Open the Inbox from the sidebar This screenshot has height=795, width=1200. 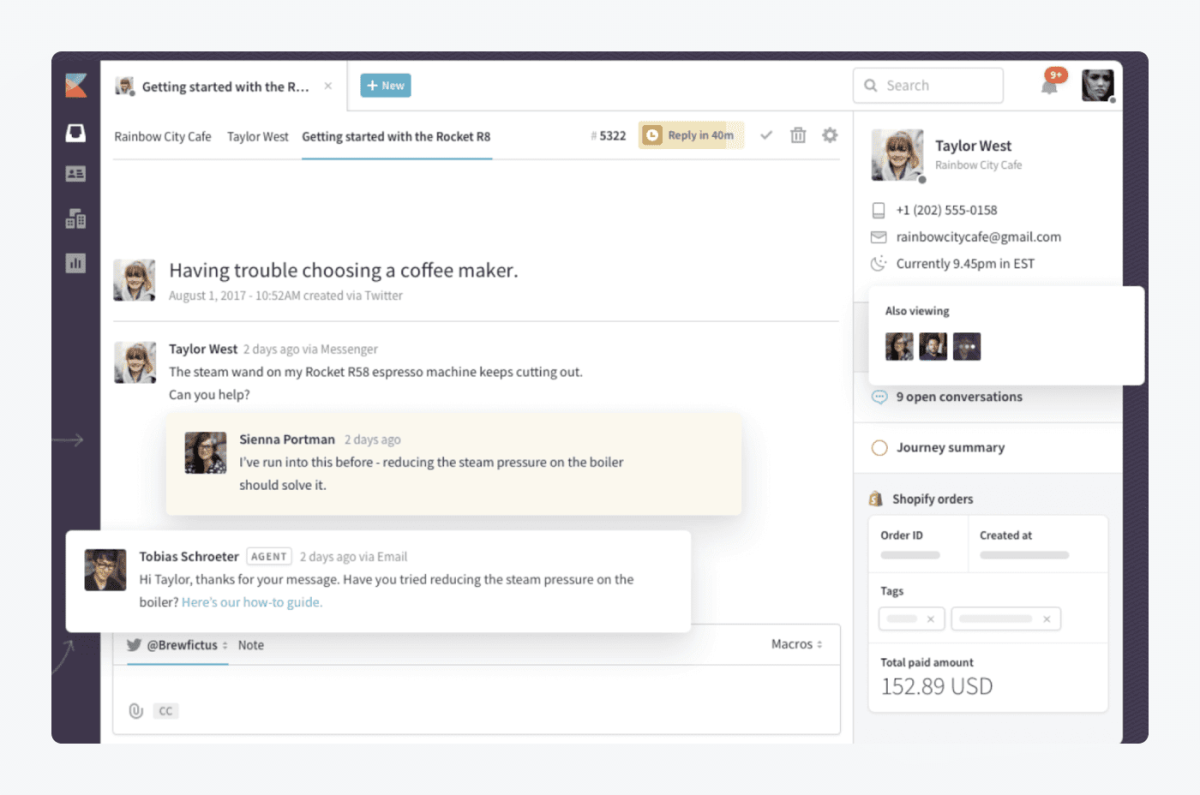[75, 133]
